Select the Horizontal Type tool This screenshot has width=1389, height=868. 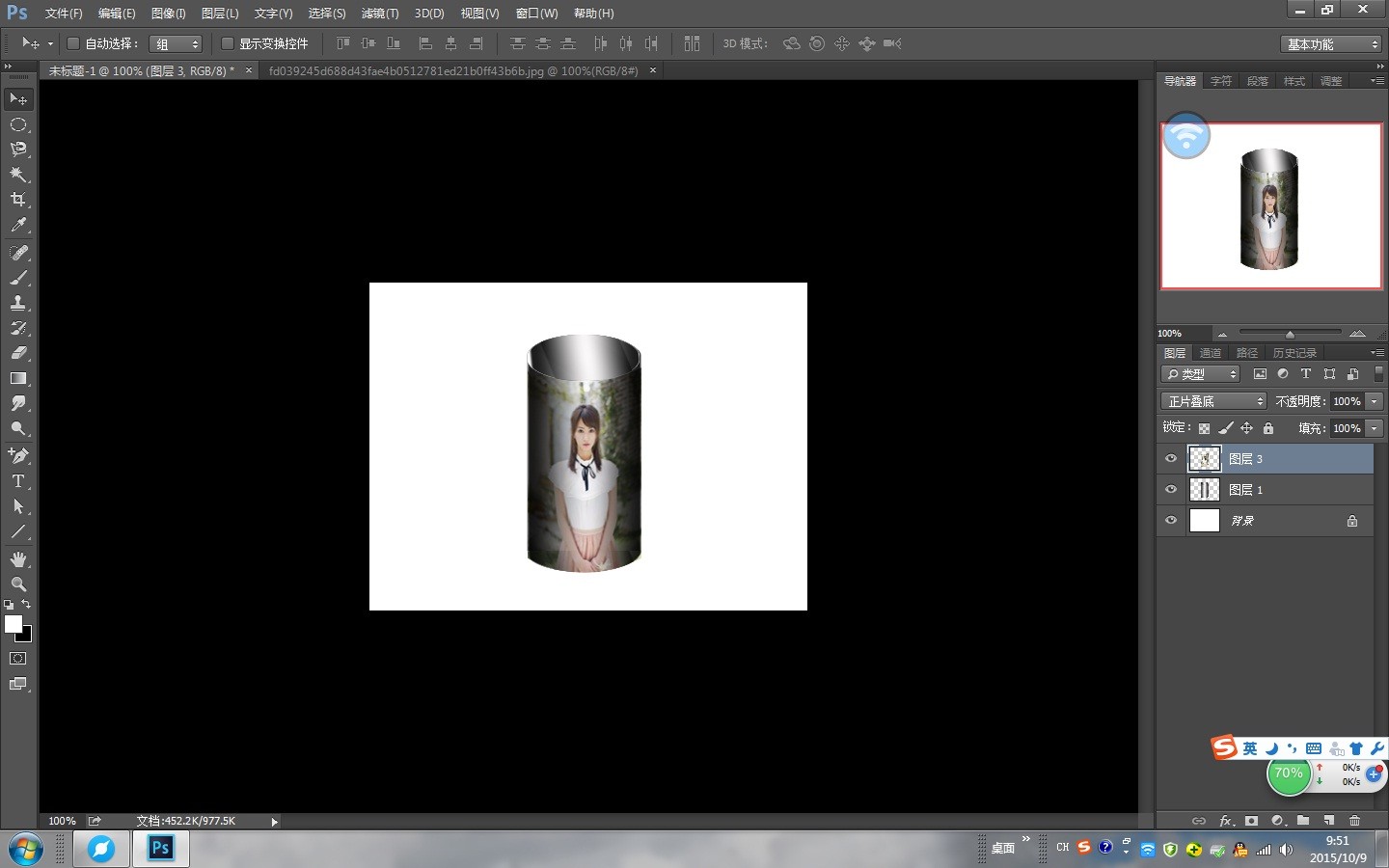(x=18, y=481)
